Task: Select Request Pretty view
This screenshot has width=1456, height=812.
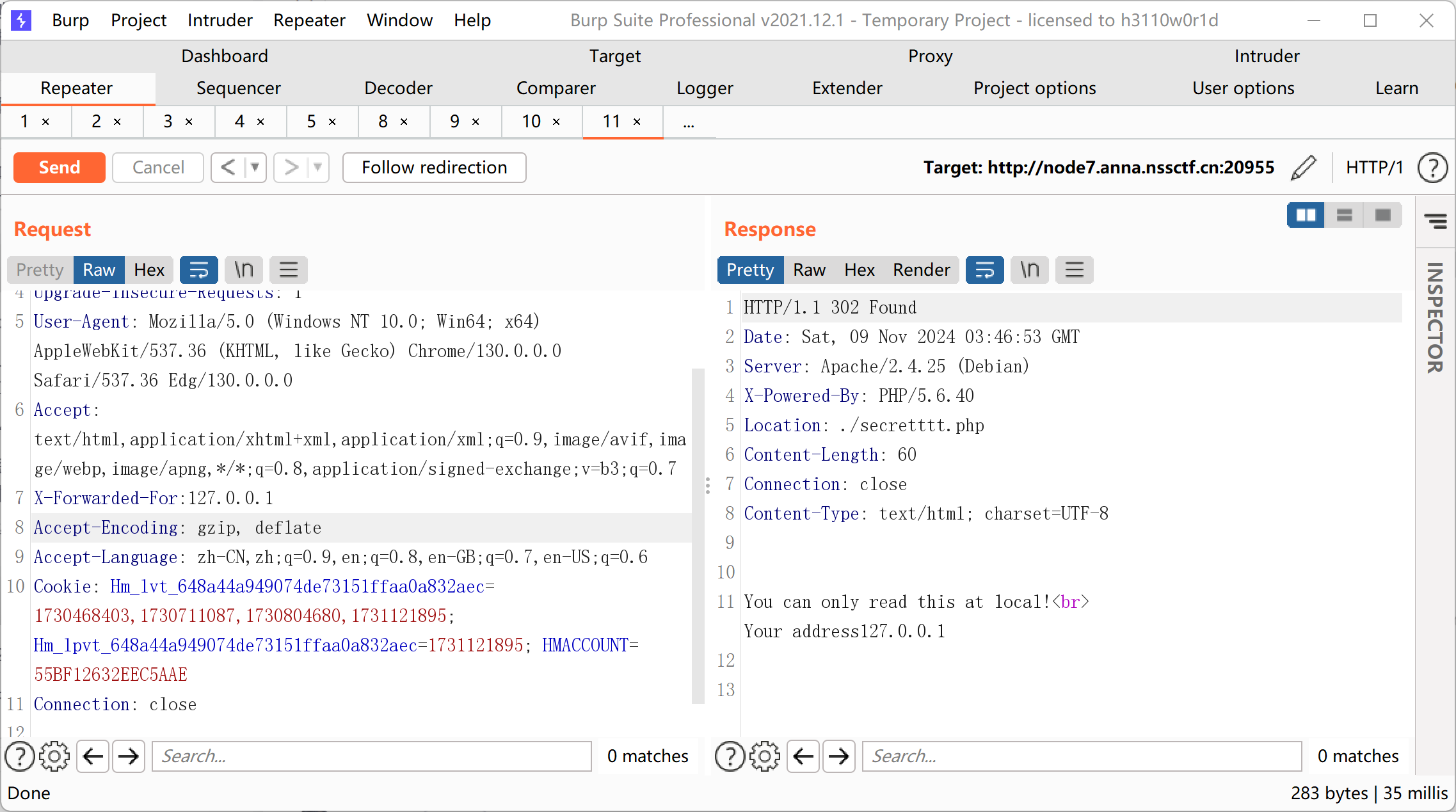Action: [x=40, y=270]
